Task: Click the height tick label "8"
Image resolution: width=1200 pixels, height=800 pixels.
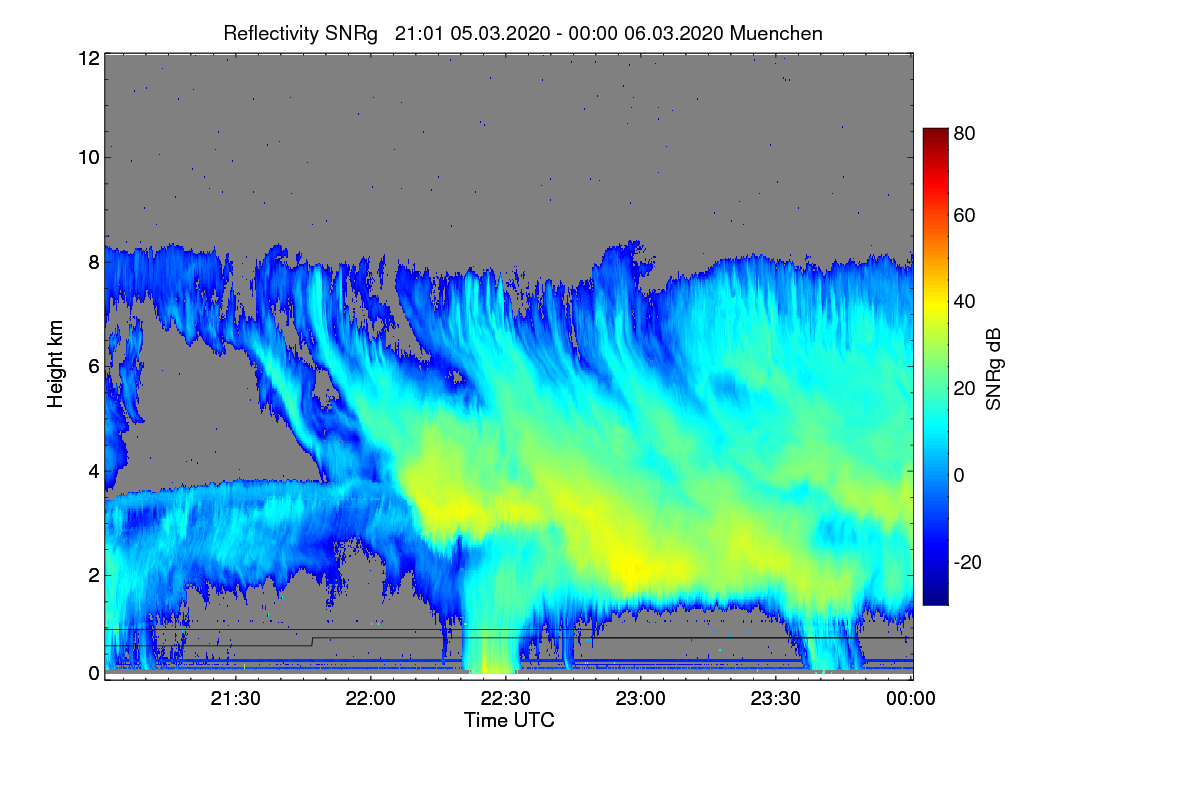Action: [94, 262]
